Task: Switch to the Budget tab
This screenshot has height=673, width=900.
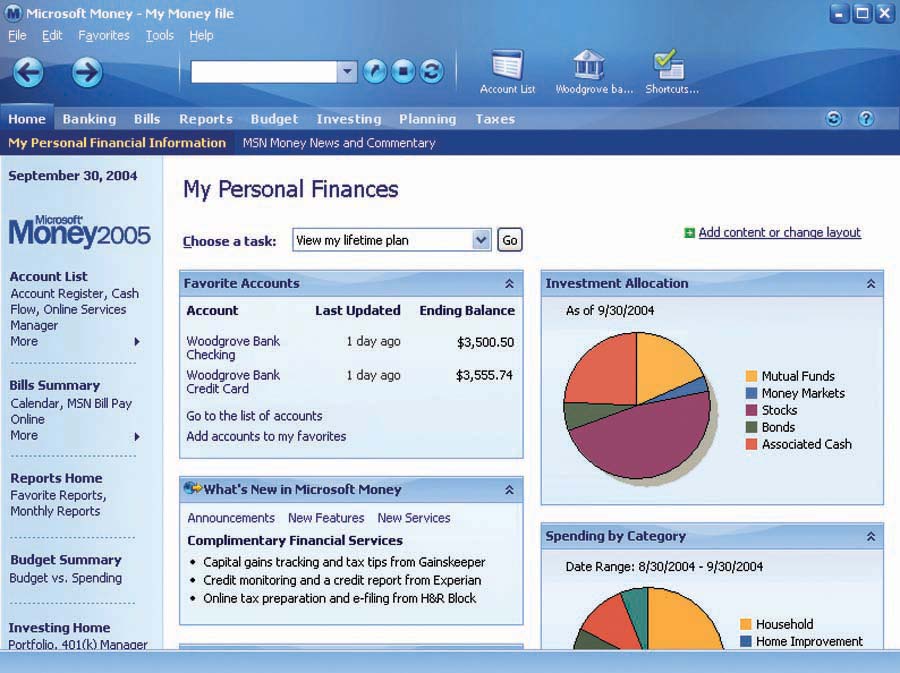Action: coord(274,119)
